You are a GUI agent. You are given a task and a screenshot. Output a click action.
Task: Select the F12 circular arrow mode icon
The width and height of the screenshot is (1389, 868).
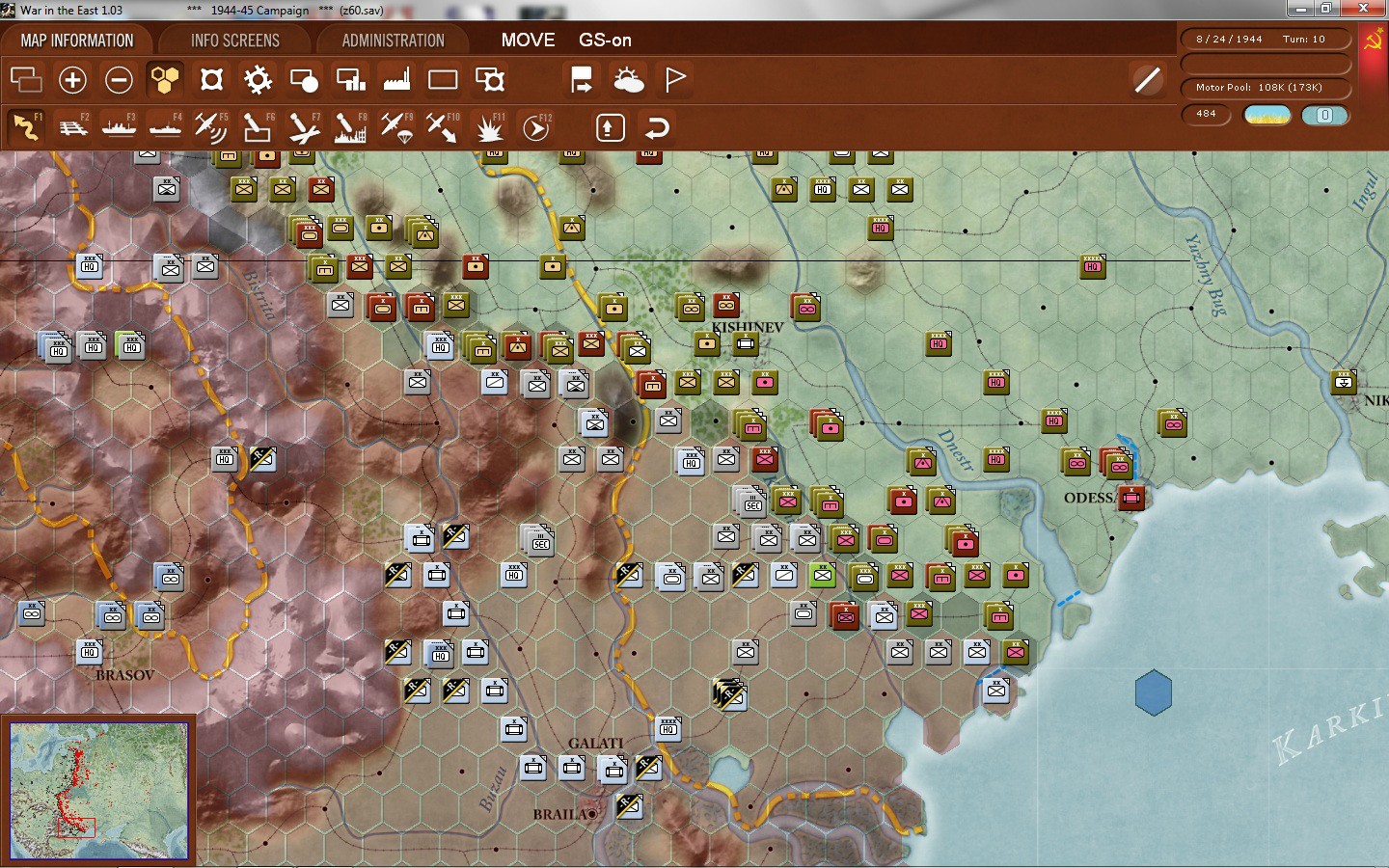[536, 126]
